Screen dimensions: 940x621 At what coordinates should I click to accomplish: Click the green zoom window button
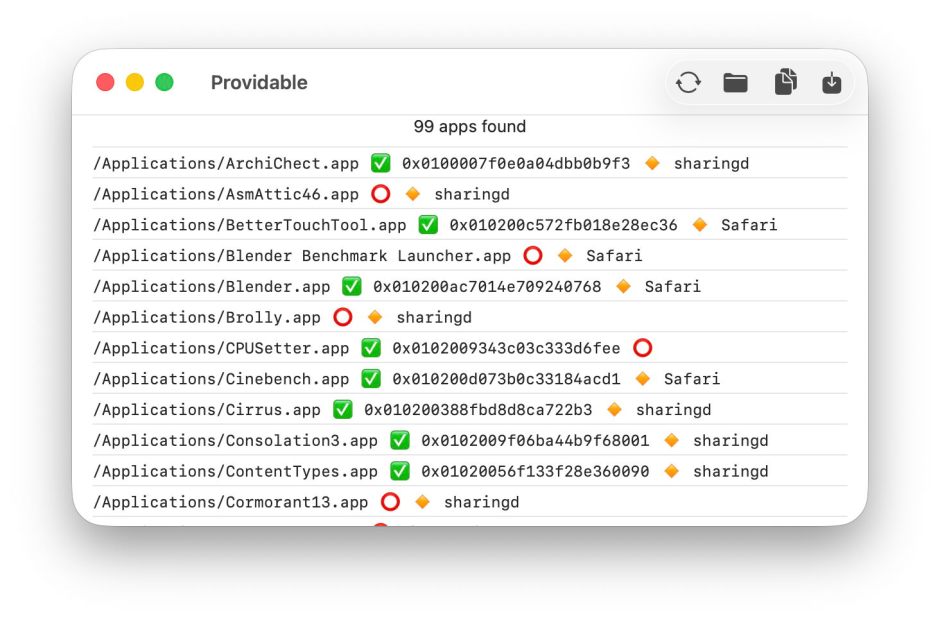164,83
